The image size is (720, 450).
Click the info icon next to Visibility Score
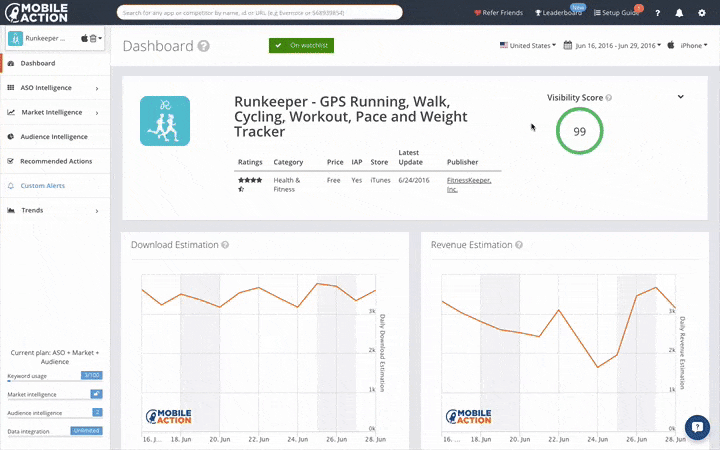[x=609, y=98]
